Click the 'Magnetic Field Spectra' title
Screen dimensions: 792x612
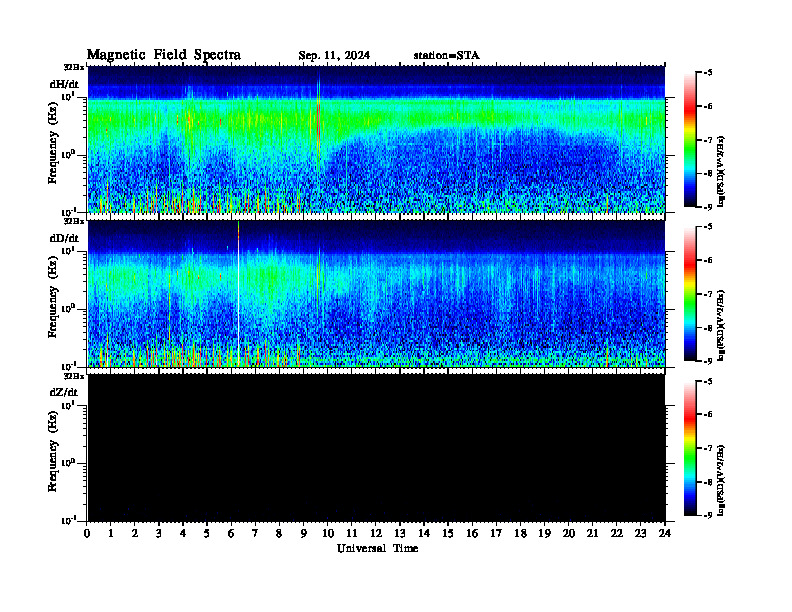click(x=164, y=55)
